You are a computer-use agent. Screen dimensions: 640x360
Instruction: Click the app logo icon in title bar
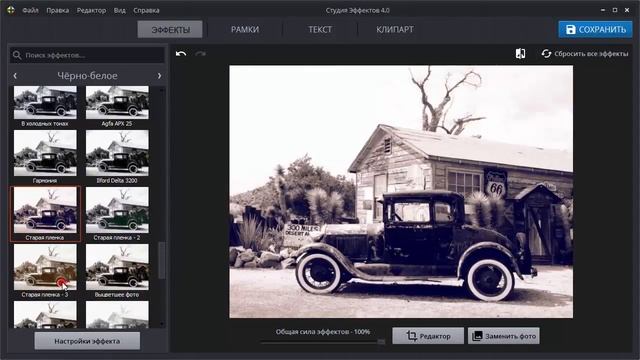coord(11,10)
